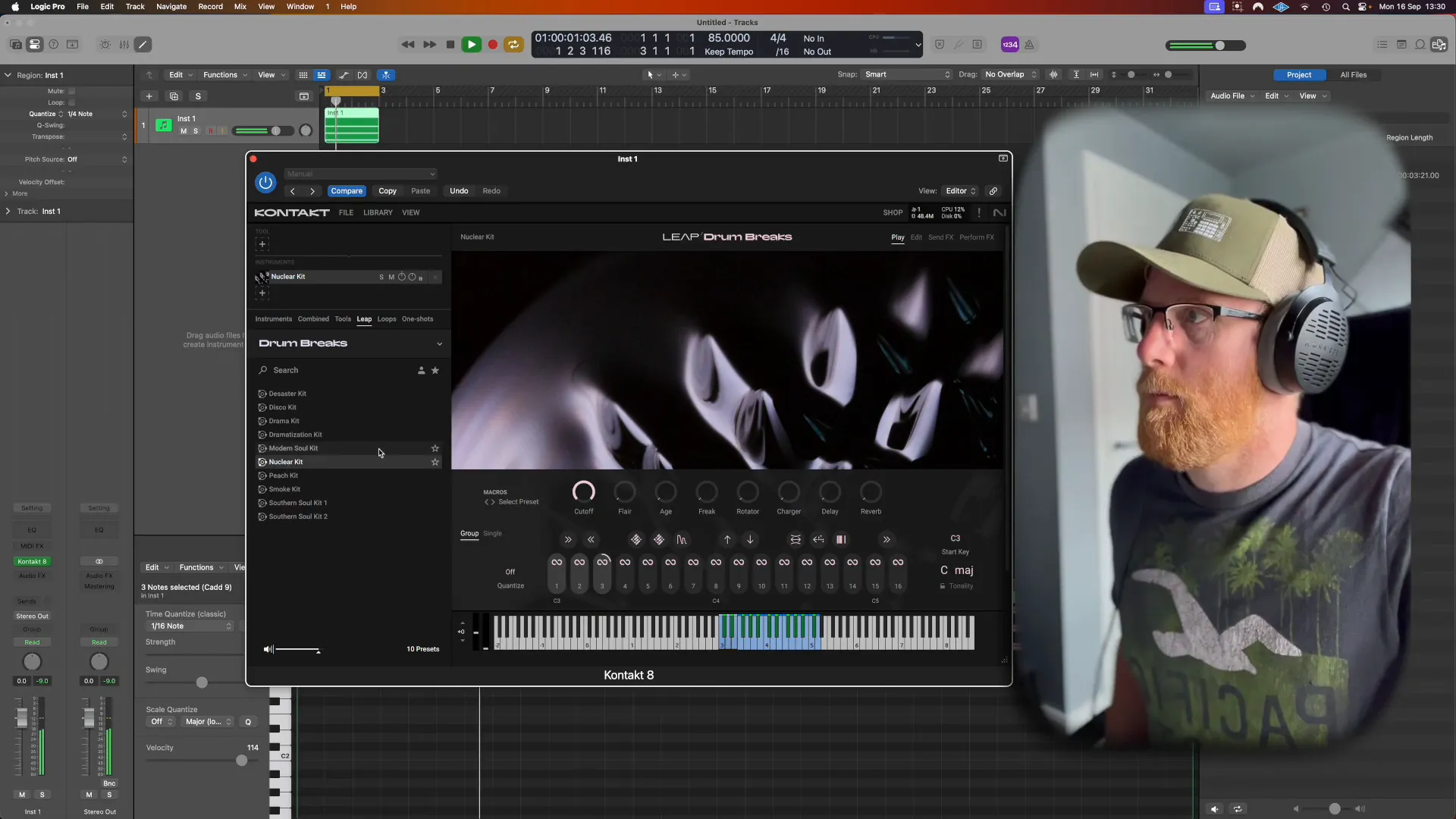Toggle the favorites star filter beside Search
This screenshot has height=819, width=1456.
[x=435, y=371]
